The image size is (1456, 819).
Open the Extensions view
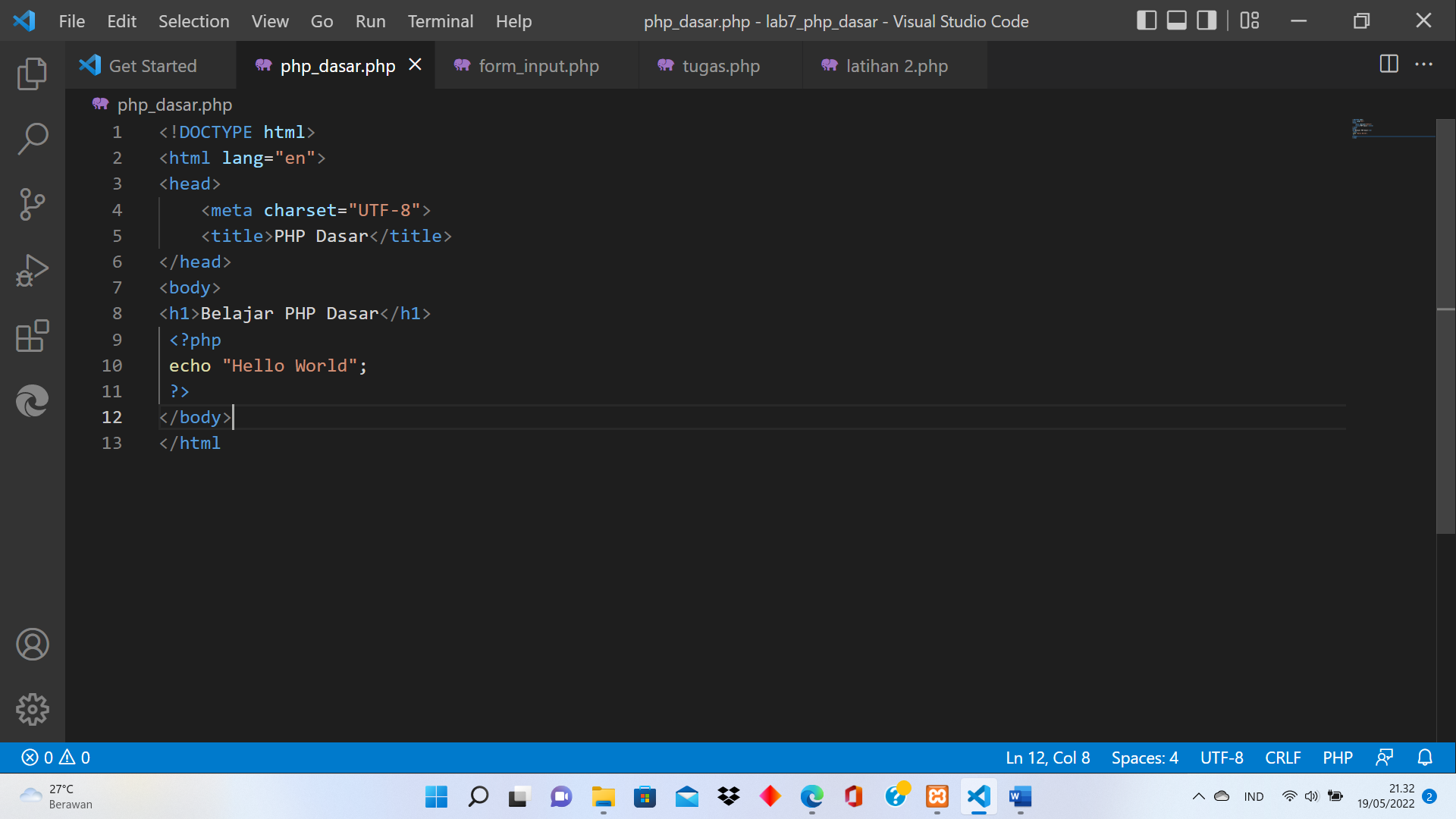pos(32,335)
